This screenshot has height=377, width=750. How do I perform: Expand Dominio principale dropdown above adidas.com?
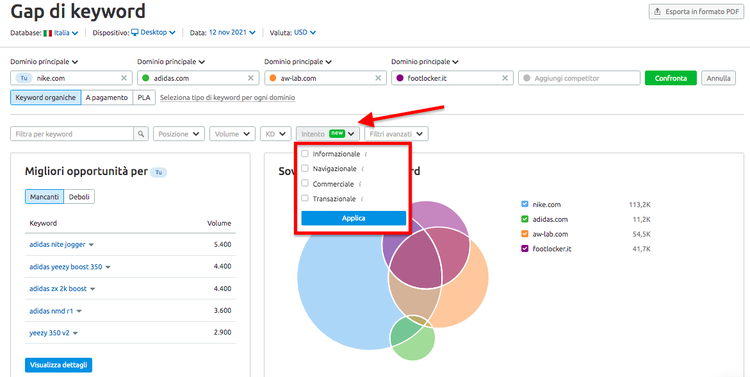click(x=171, y=62)
